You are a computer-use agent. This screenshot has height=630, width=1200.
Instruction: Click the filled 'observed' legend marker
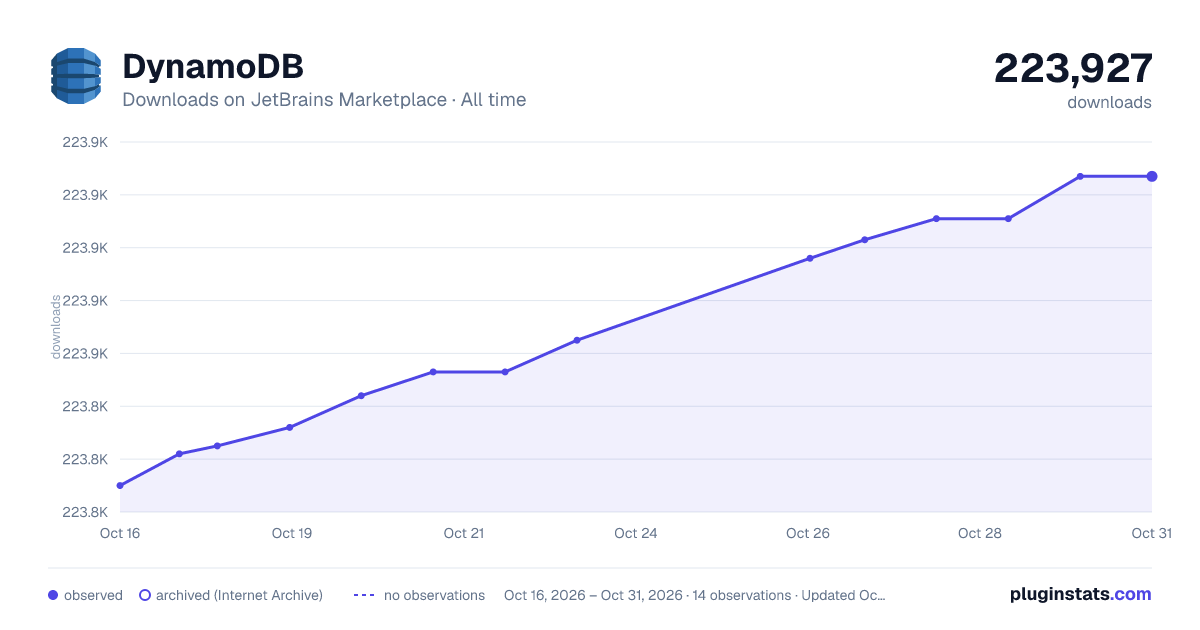[x=53, y=595]
